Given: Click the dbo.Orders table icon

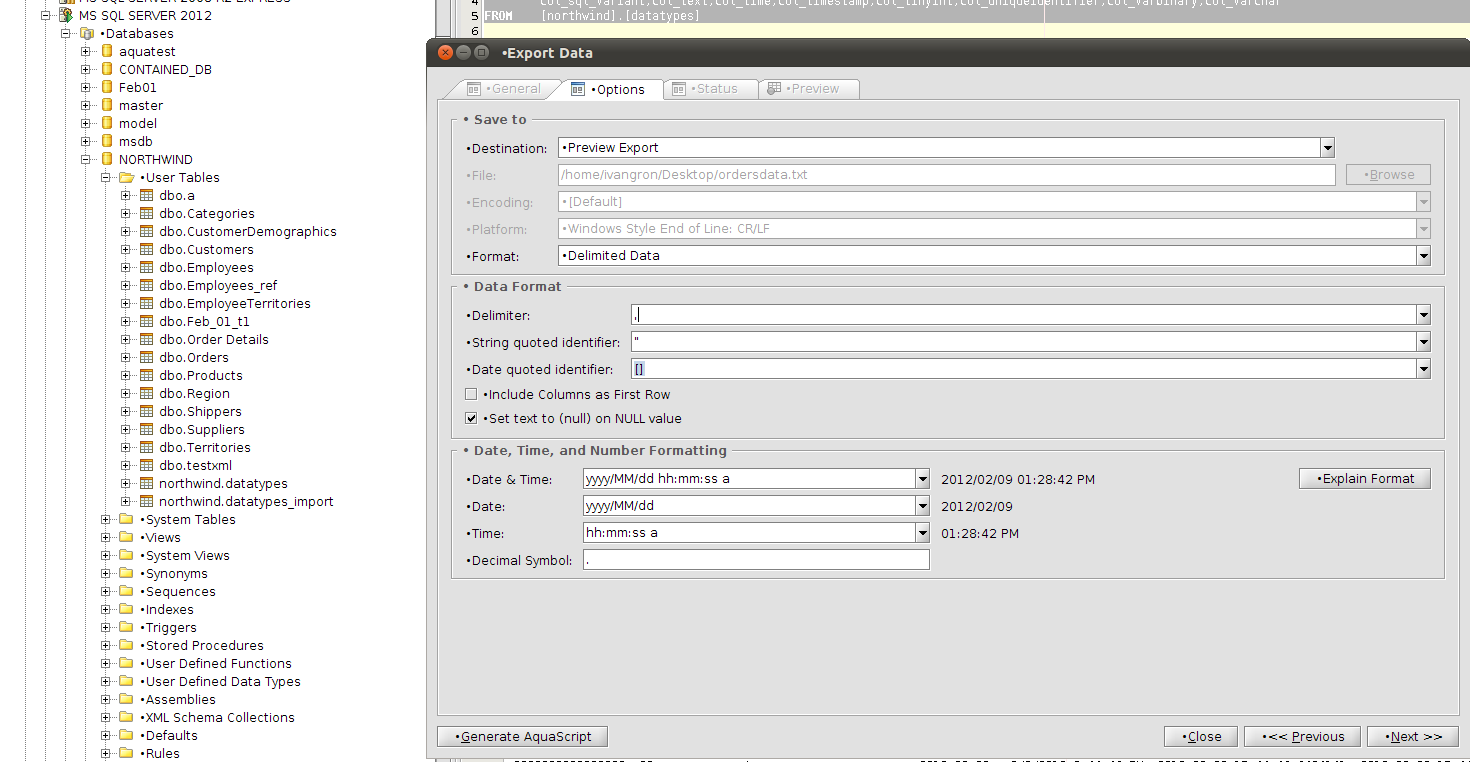Looking at the screenshot, I should click(x=146, y=357).
